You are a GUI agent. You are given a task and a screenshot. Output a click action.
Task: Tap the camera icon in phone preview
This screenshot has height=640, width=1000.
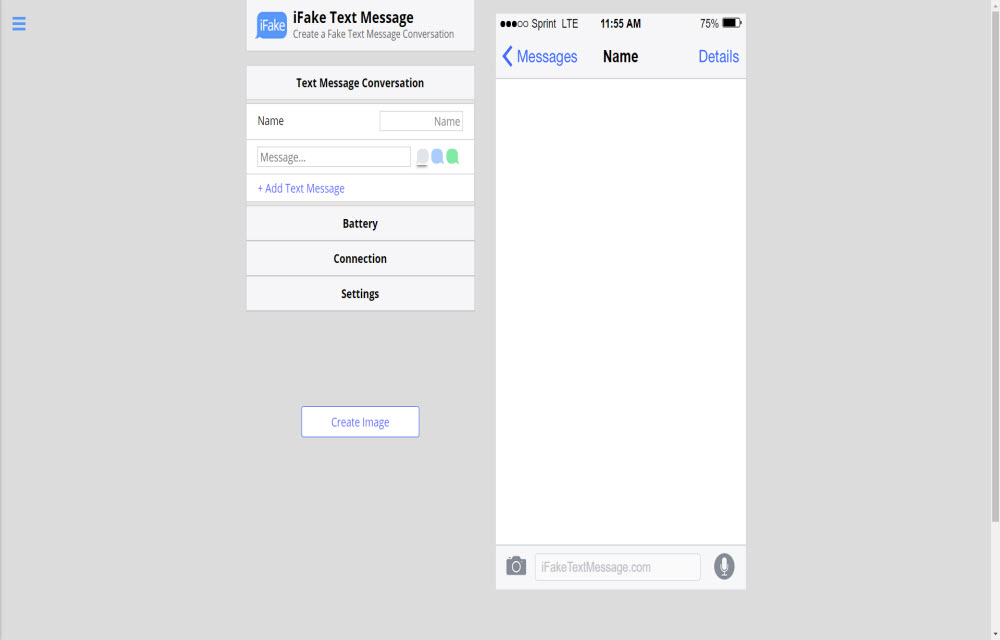pyautogui.click(x=516, y=565)
